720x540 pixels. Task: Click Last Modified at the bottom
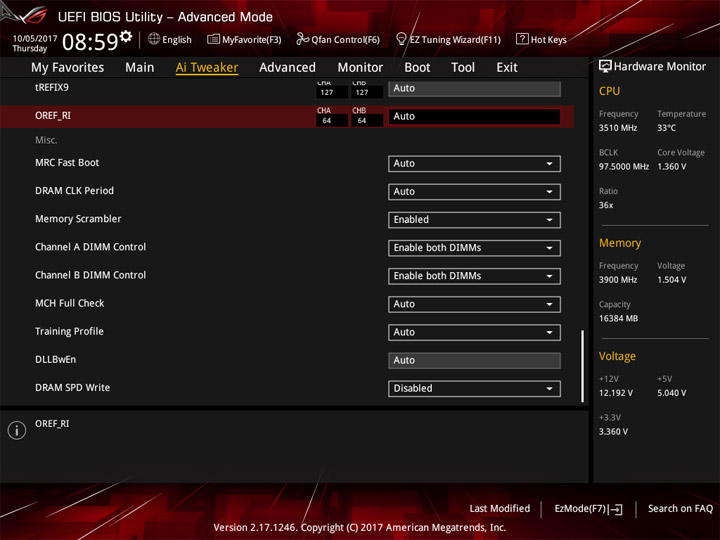tap(500, 508)
